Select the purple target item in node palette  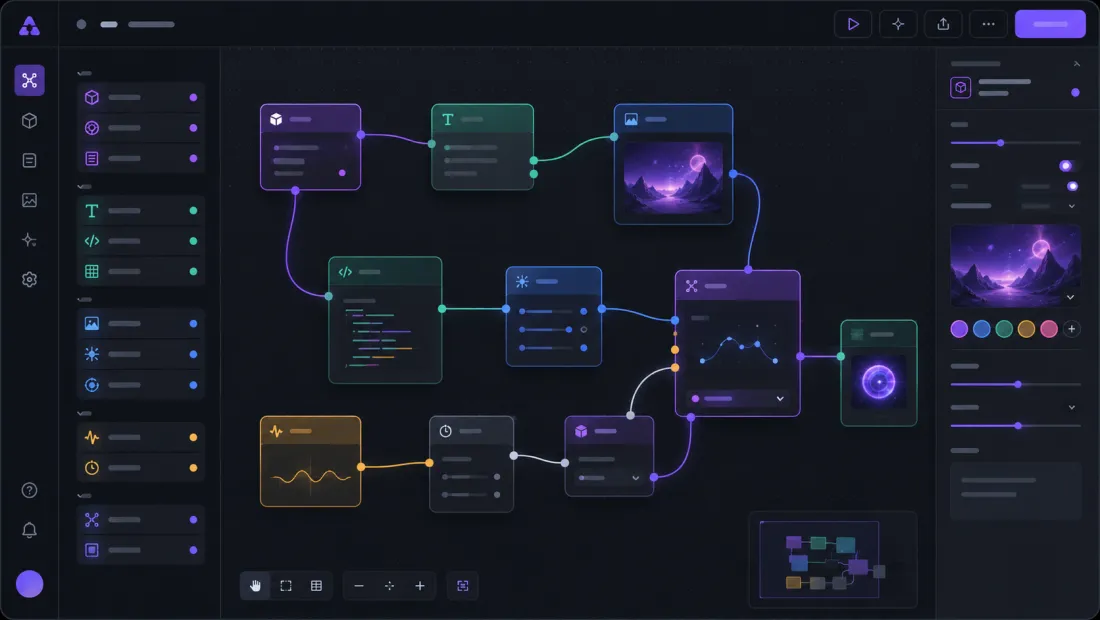tap(141, 128)
